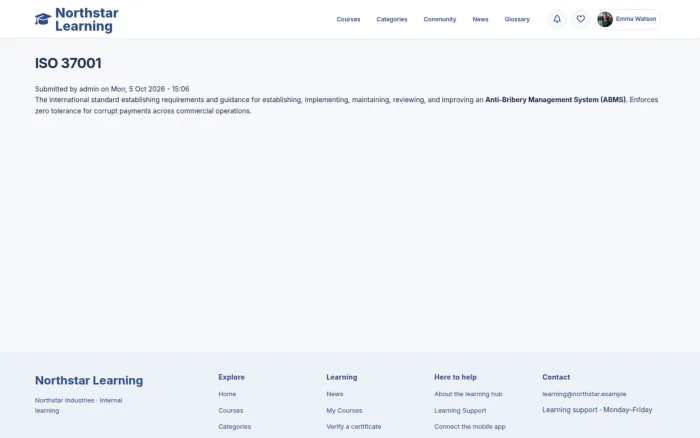Open the Categories menu item

[x=392, y=19]
